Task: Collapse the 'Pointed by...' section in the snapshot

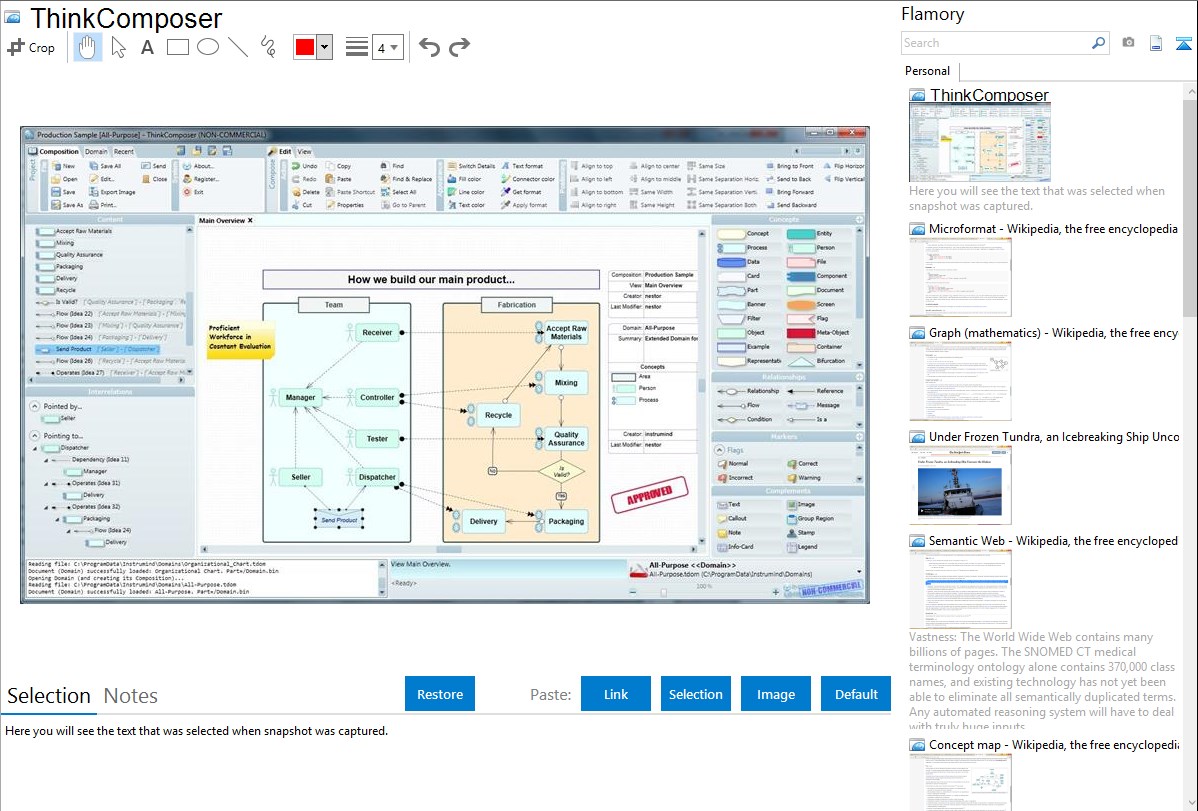Action: coord(34,407)
